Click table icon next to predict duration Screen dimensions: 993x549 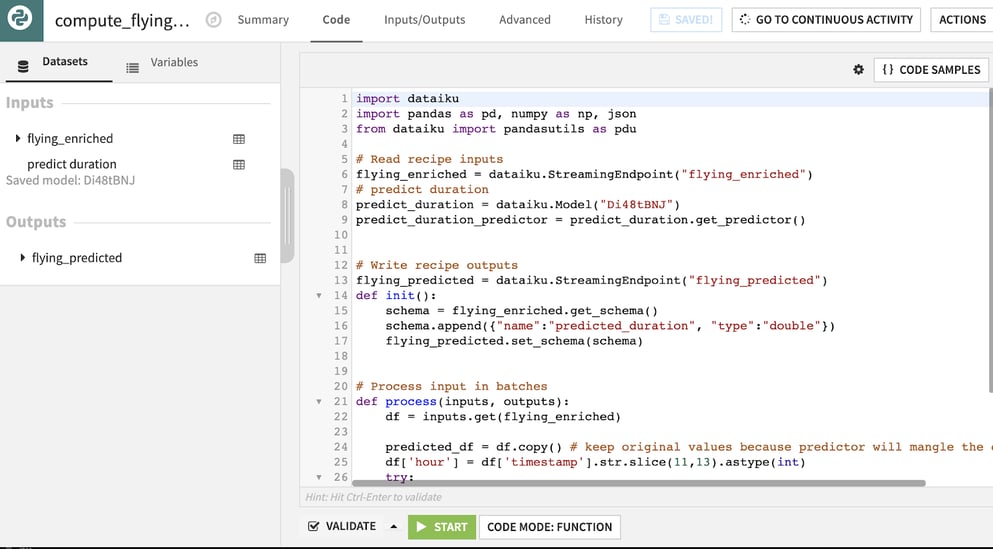238,164
